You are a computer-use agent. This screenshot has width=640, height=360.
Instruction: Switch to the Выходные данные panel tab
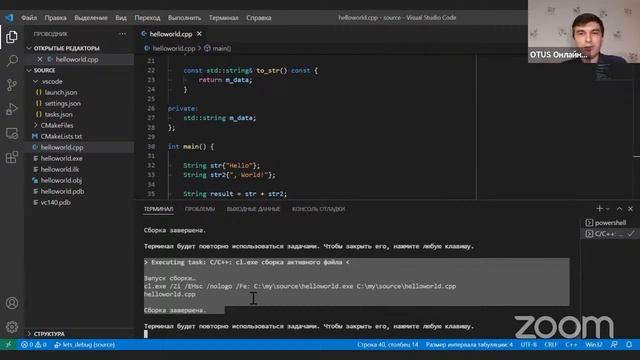click(253, 209)
